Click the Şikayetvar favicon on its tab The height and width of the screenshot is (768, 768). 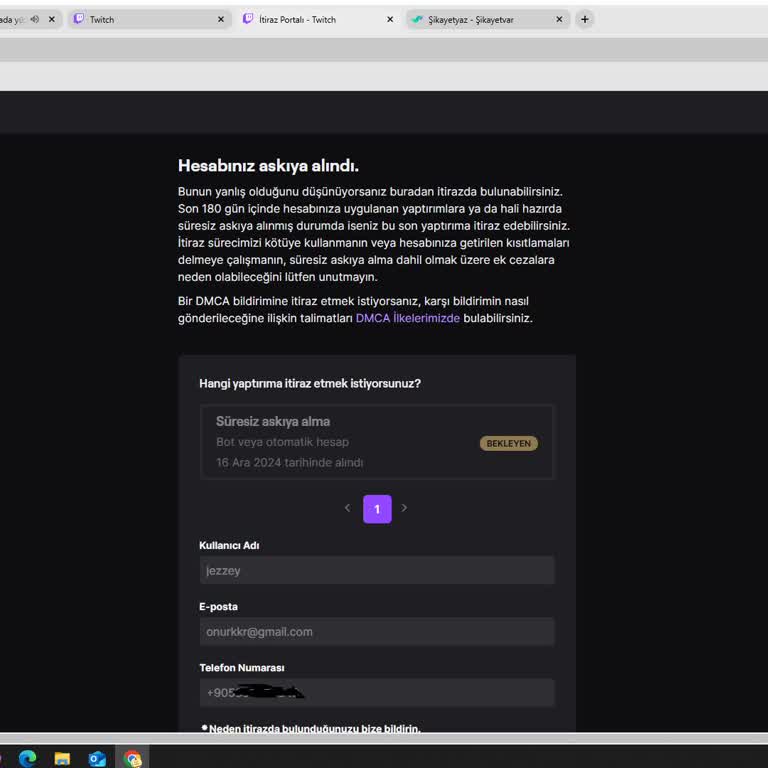[x=417, y=20]
